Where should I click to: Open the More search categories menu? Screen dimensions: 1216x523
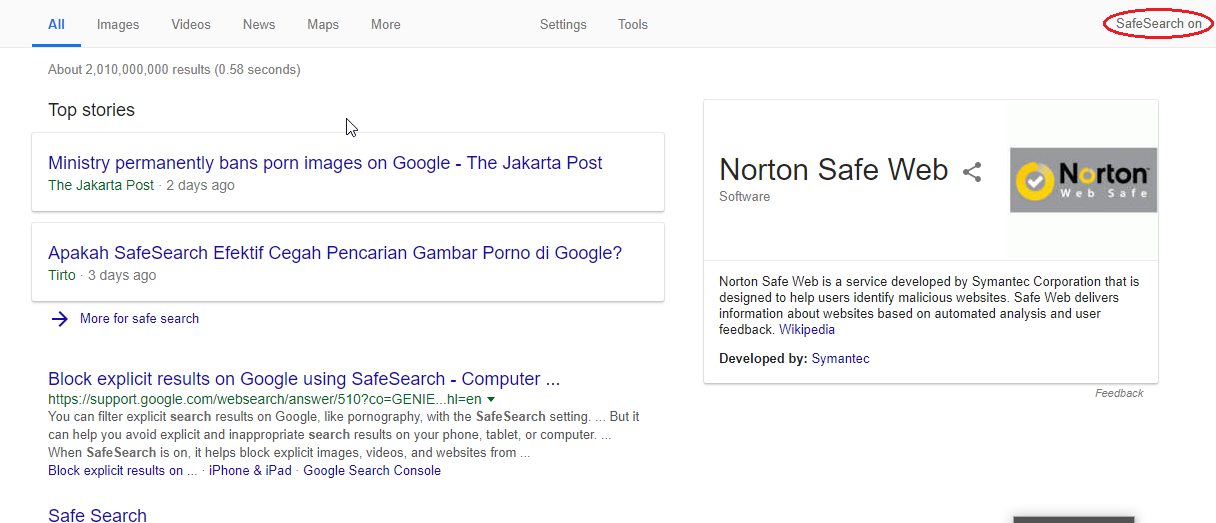[x=385, y=24]
